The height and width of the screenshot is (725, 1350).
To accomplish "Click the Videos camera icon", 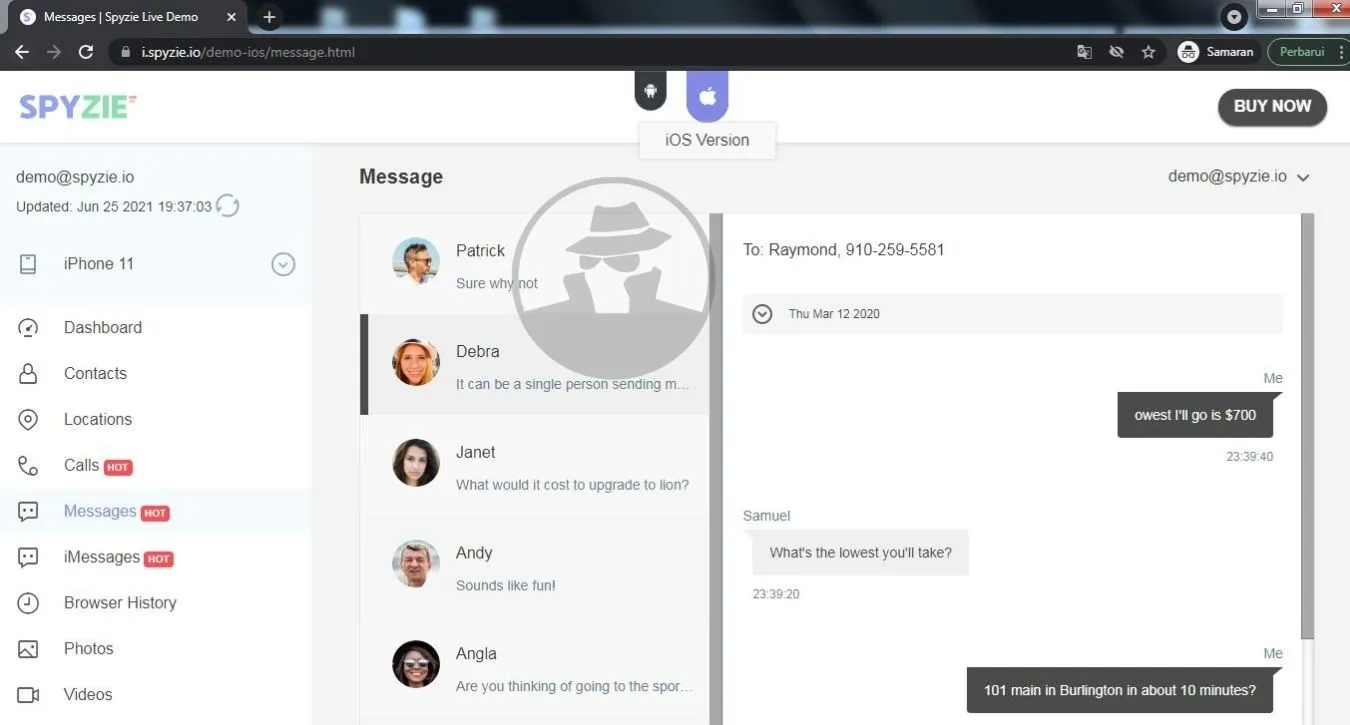I will click(x=28, y=695).
